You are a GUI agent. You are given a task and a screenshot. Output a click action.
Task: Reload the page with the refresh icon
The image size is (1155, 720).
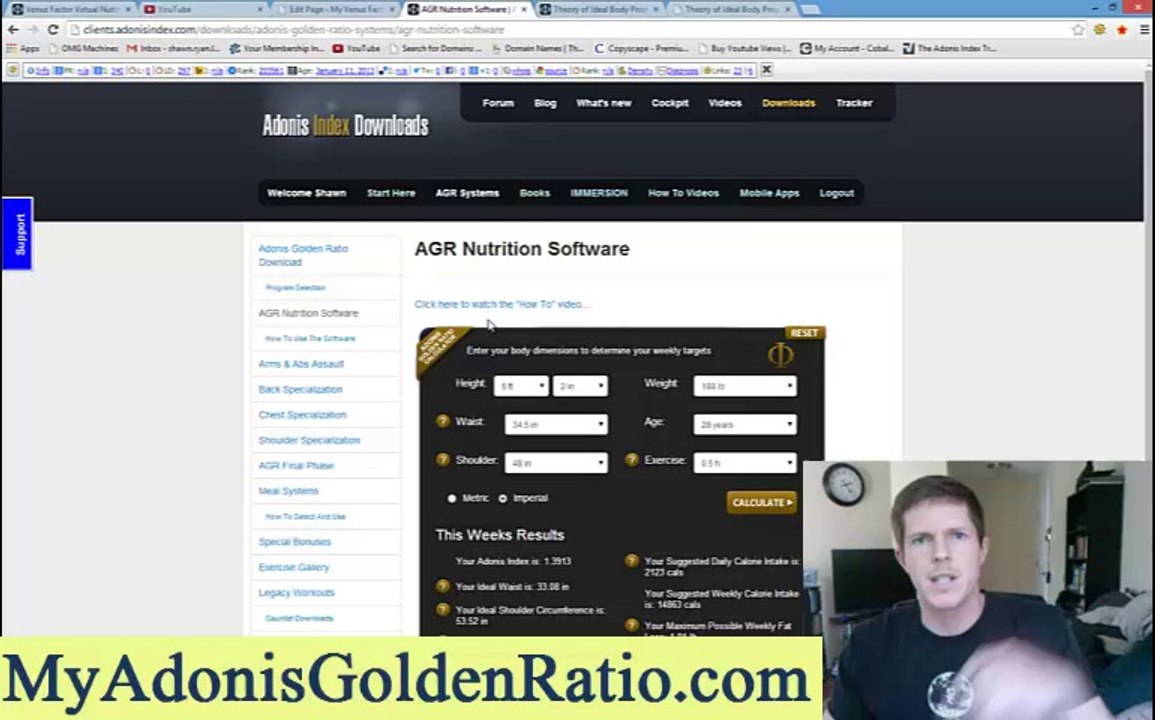pyautogui.click(x=53, y=29)
